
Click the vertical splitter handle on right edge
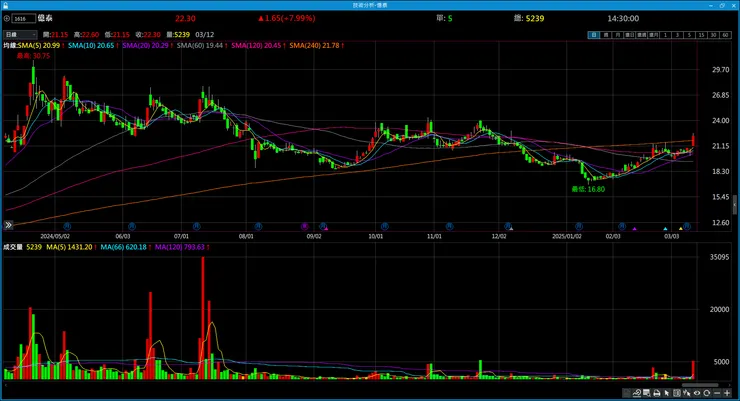(x=735, y=205)
